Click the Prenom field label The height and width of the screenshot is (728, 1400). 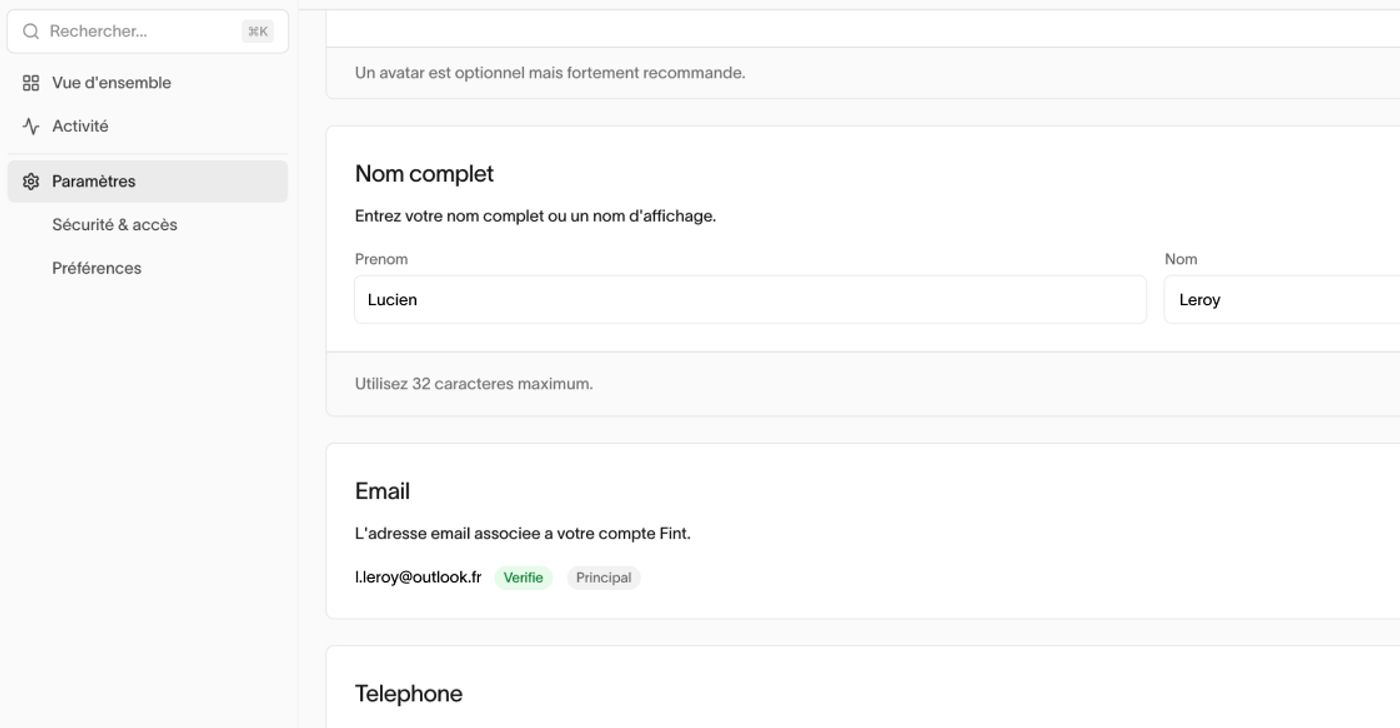(381, 259)
